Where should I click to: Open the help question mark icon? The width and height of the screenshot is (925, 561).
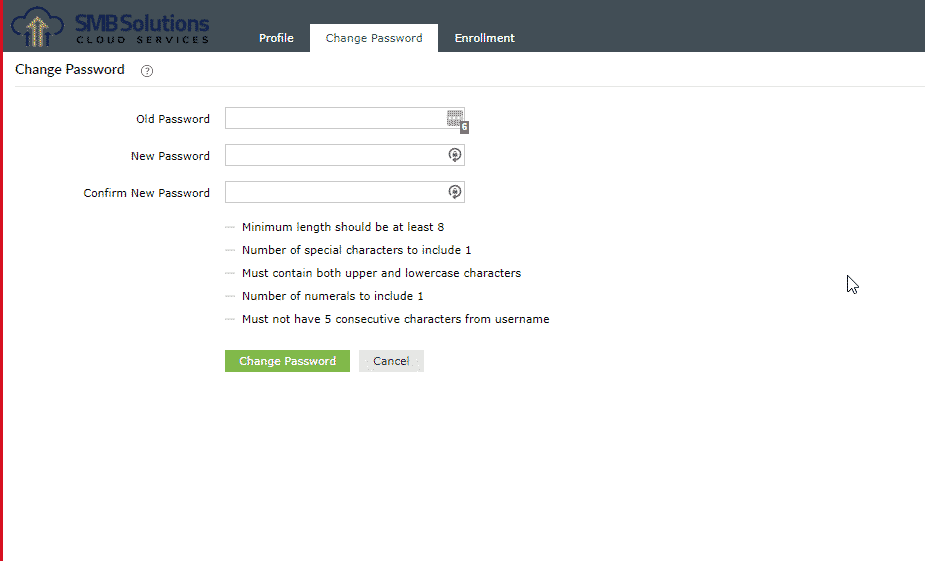(147, 71)
